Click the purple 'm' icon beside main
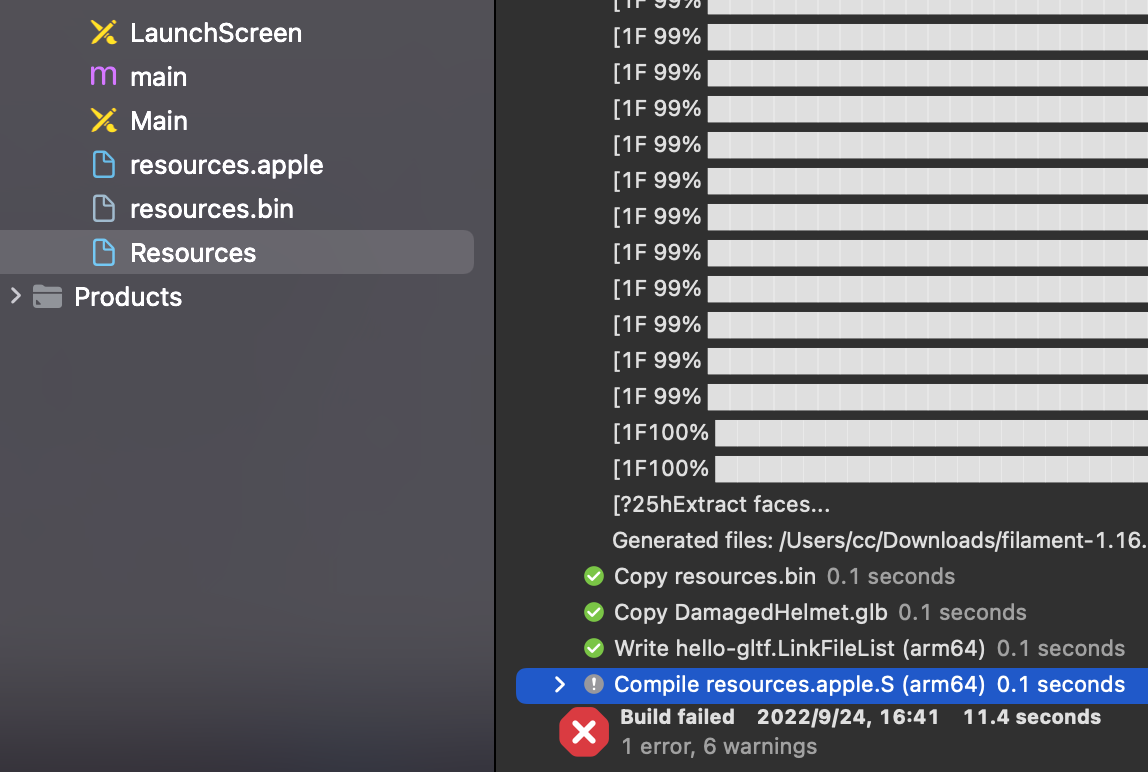Viewport: 1148px width, 772px height. (103, 76)
